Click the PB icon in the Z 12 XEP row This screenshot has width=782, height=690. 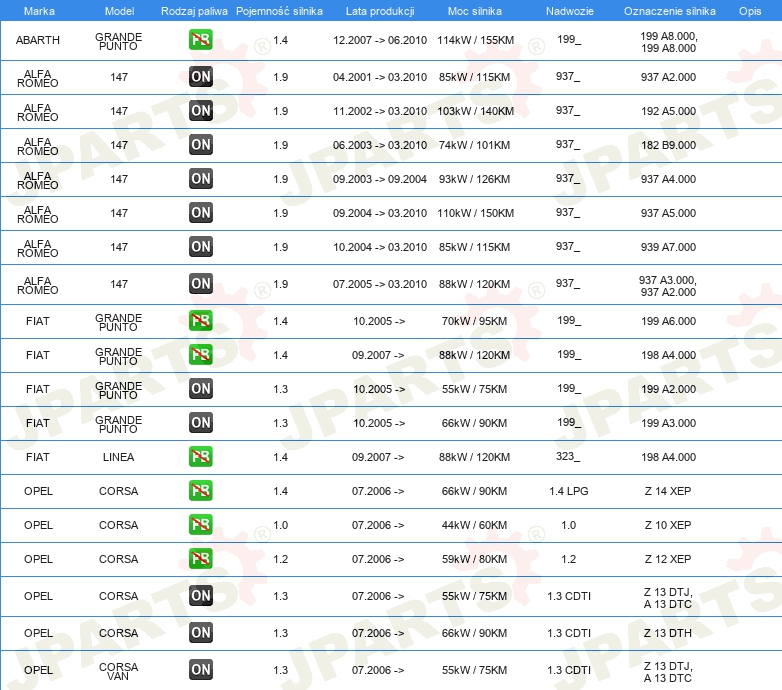click(201, 558)
